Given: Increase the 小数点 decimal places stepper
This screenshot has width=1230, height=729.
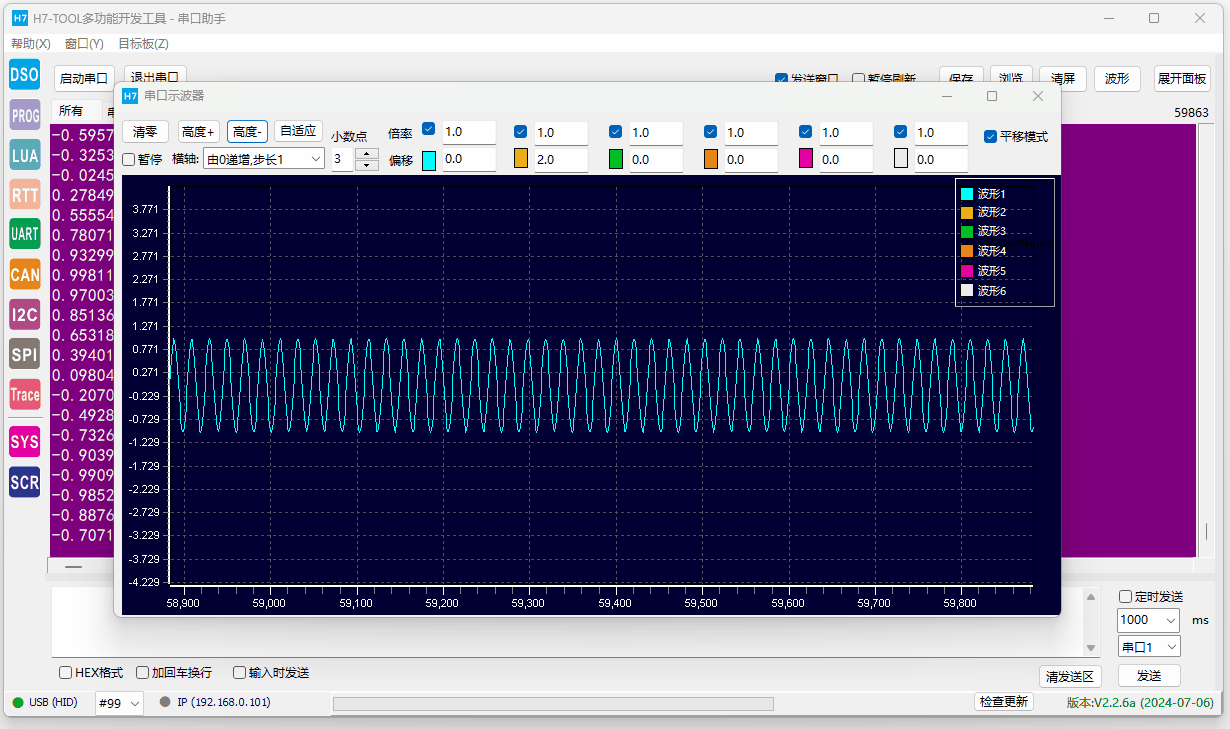Looking at the screenshot, I should [367, 154].
